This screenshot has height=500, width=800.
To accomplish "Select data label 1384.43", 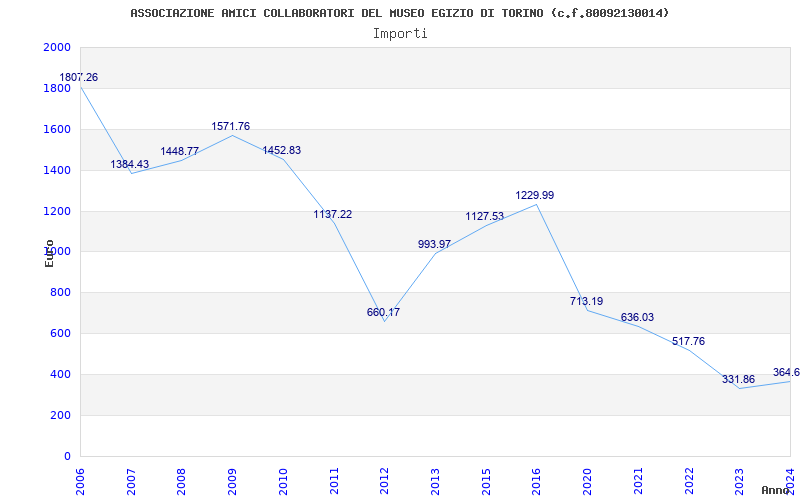I will point(130,164).
